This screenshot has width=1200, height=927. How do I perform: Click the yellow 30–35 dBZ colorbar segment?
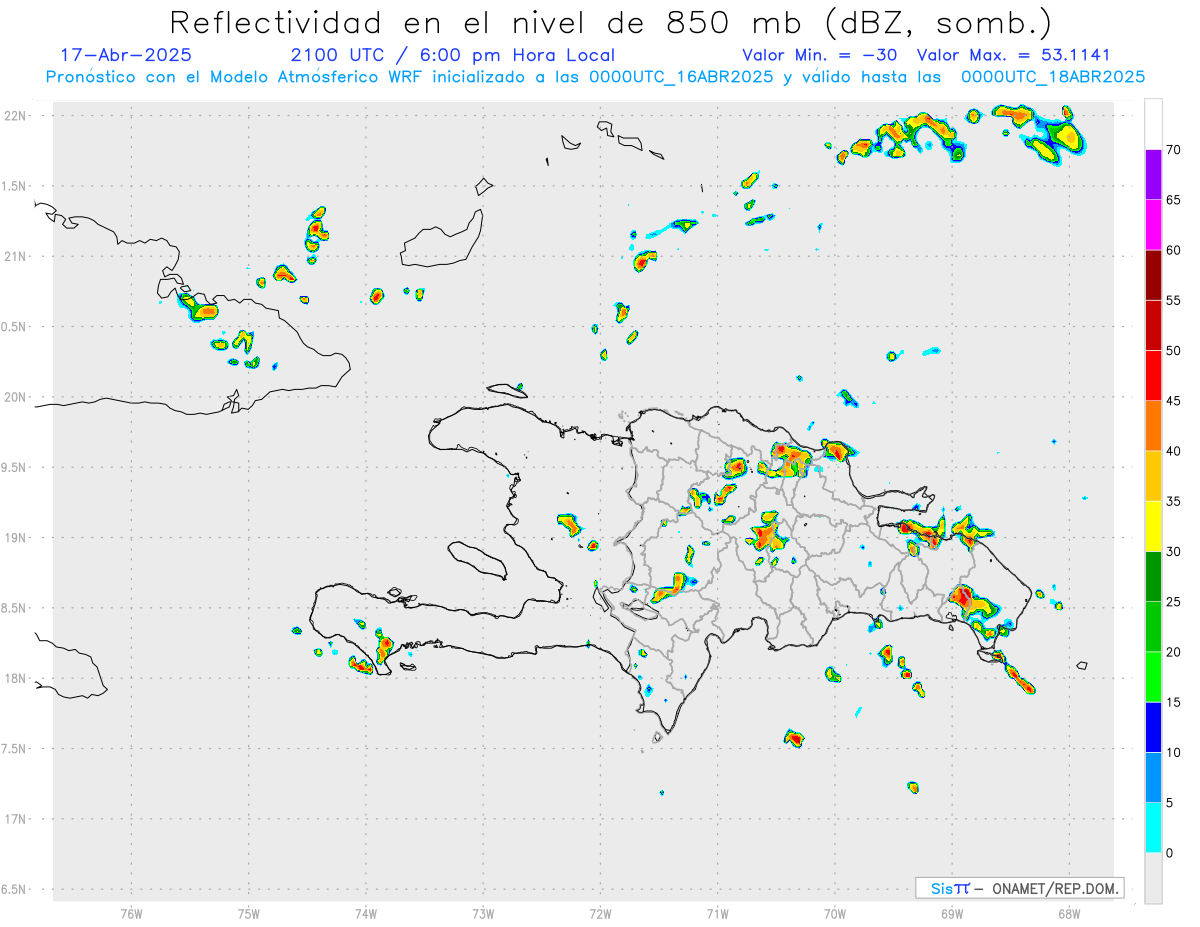click(x=1153, y=527)
